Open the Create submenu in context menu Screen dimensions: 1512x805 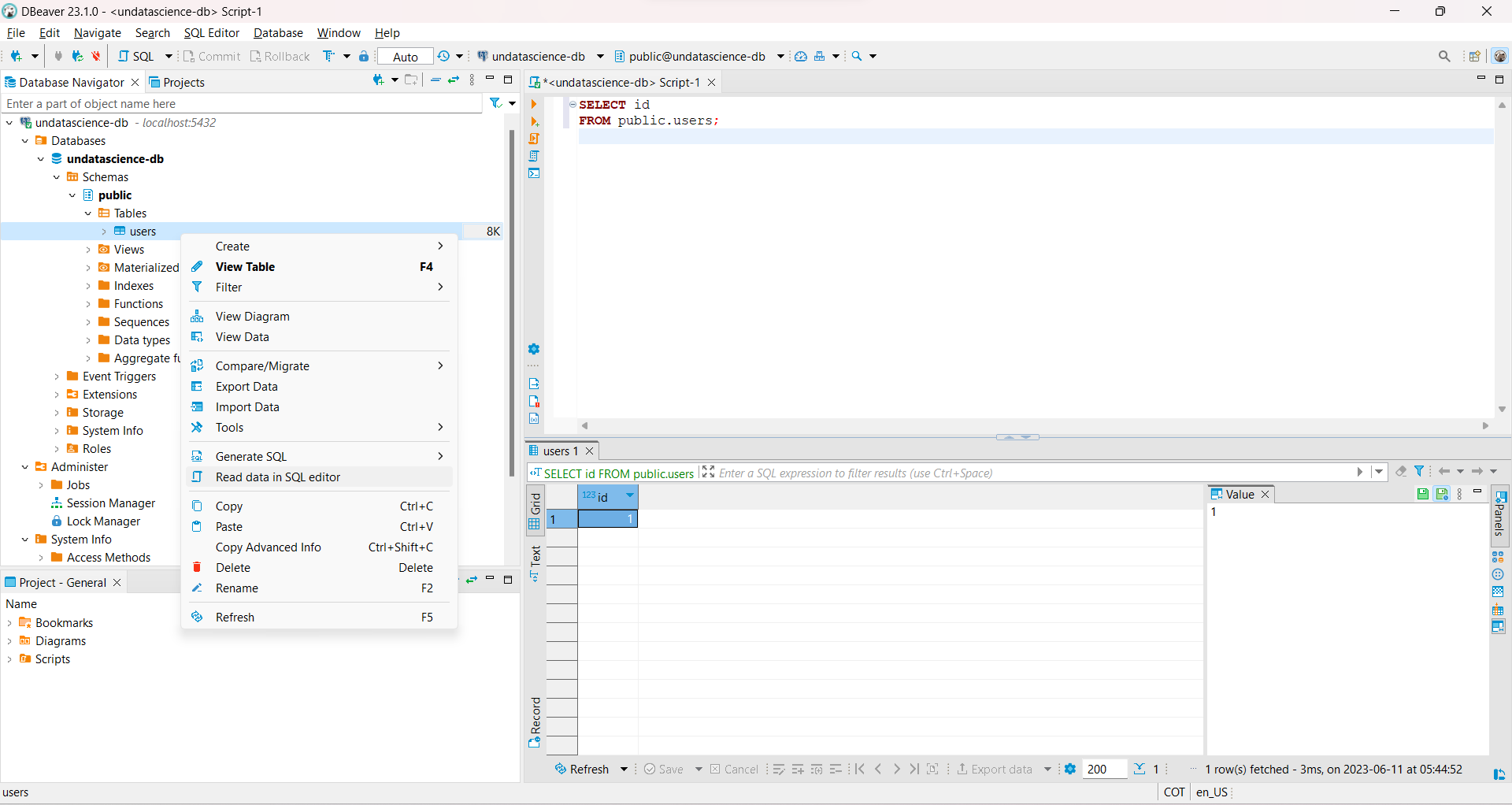[x=319, y=247]
